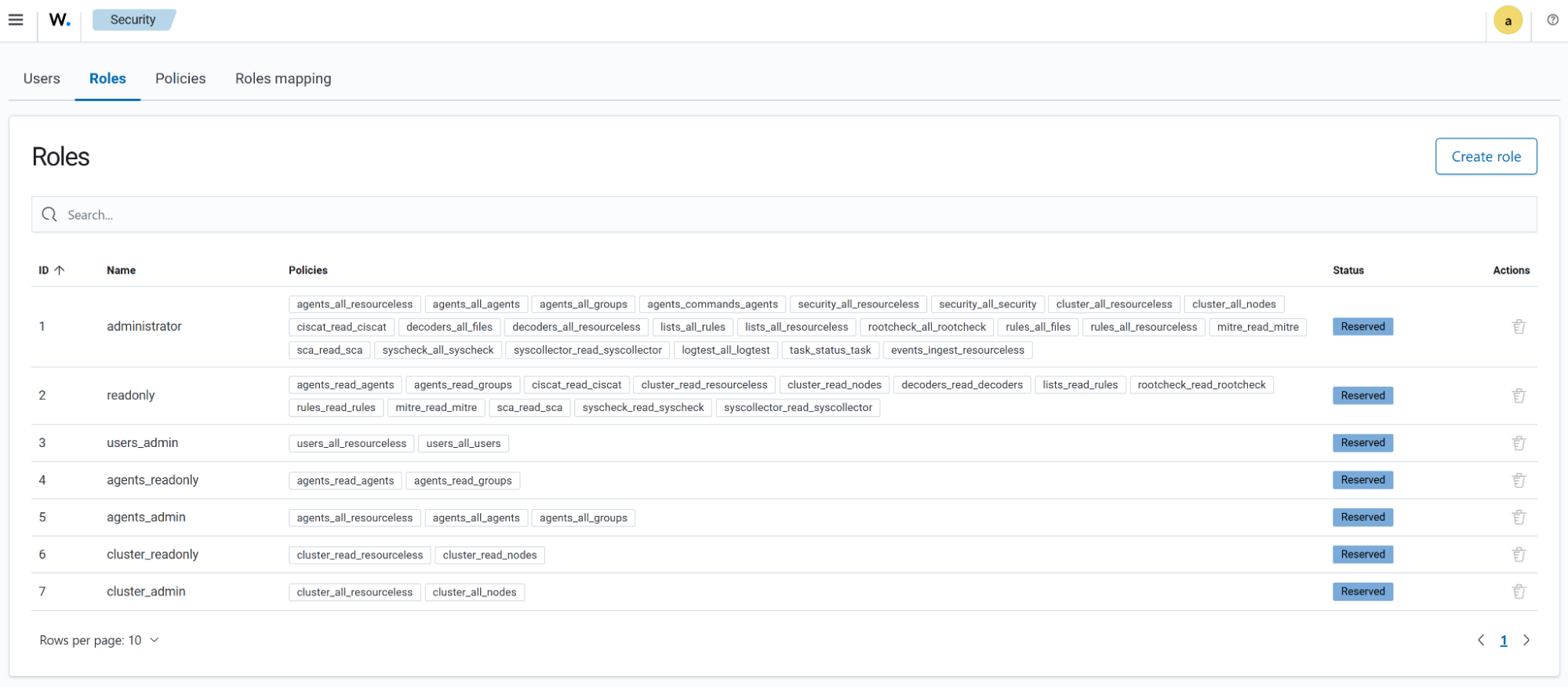This screenshot has height=687, width=1568.
Task: Open the user avatar menu
Action: 1508,20
